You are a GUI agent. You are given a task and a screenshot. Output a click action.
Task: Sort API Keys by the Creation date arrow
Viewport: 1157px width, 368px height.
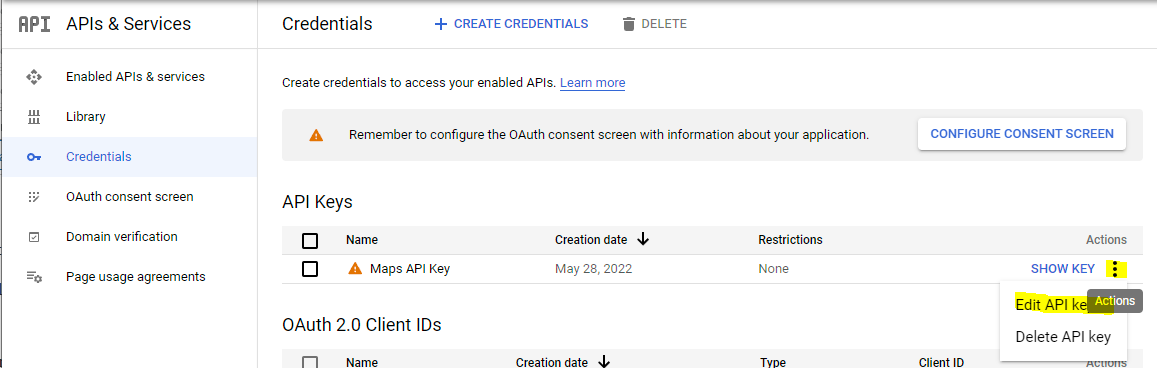click(x=643, y=239)
